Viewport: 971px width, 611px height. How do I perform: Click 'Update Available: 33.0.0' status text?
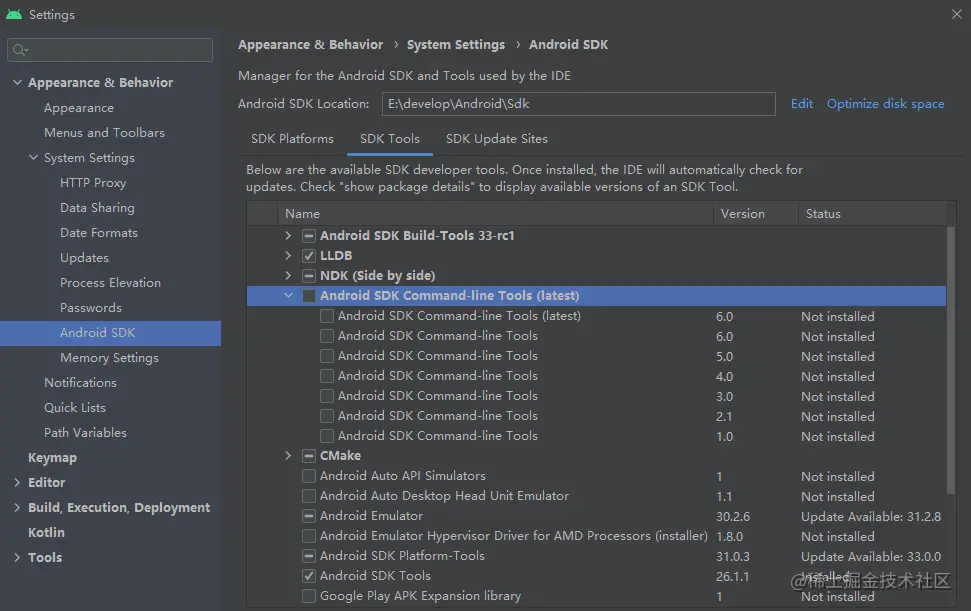(871, 557)
